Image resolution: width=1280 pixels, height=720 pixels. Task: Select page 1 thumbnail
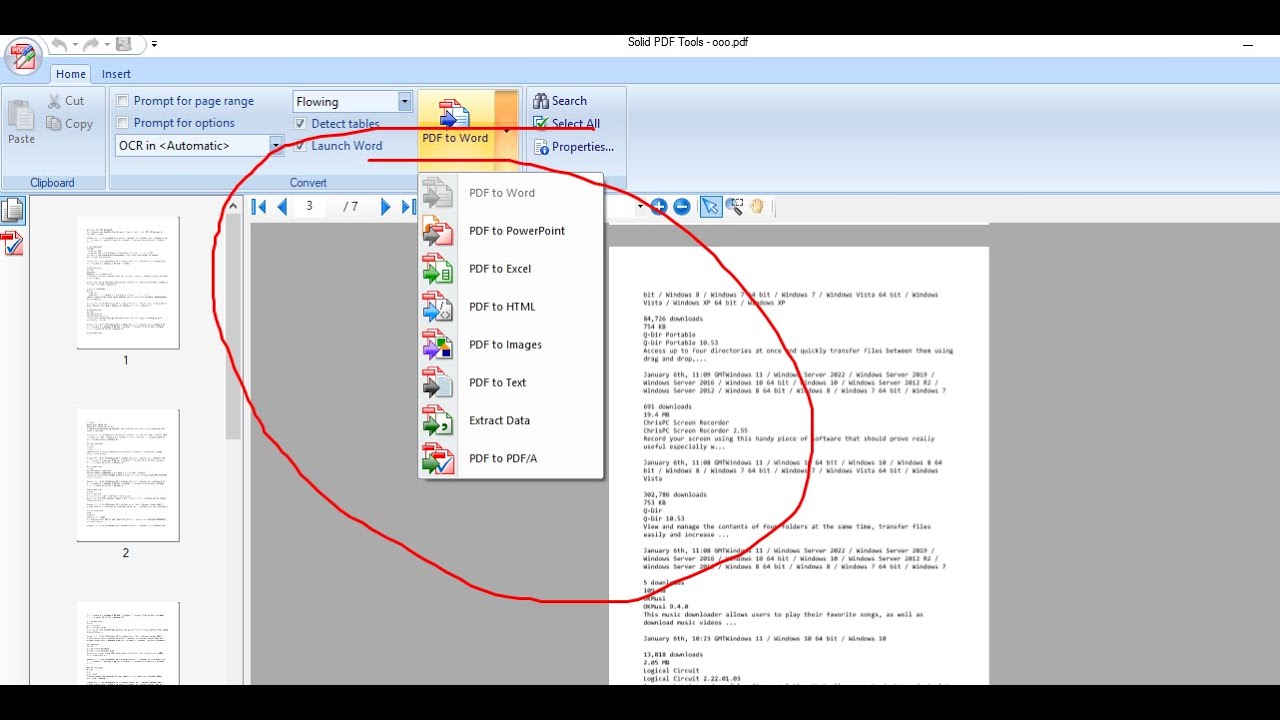128,283
